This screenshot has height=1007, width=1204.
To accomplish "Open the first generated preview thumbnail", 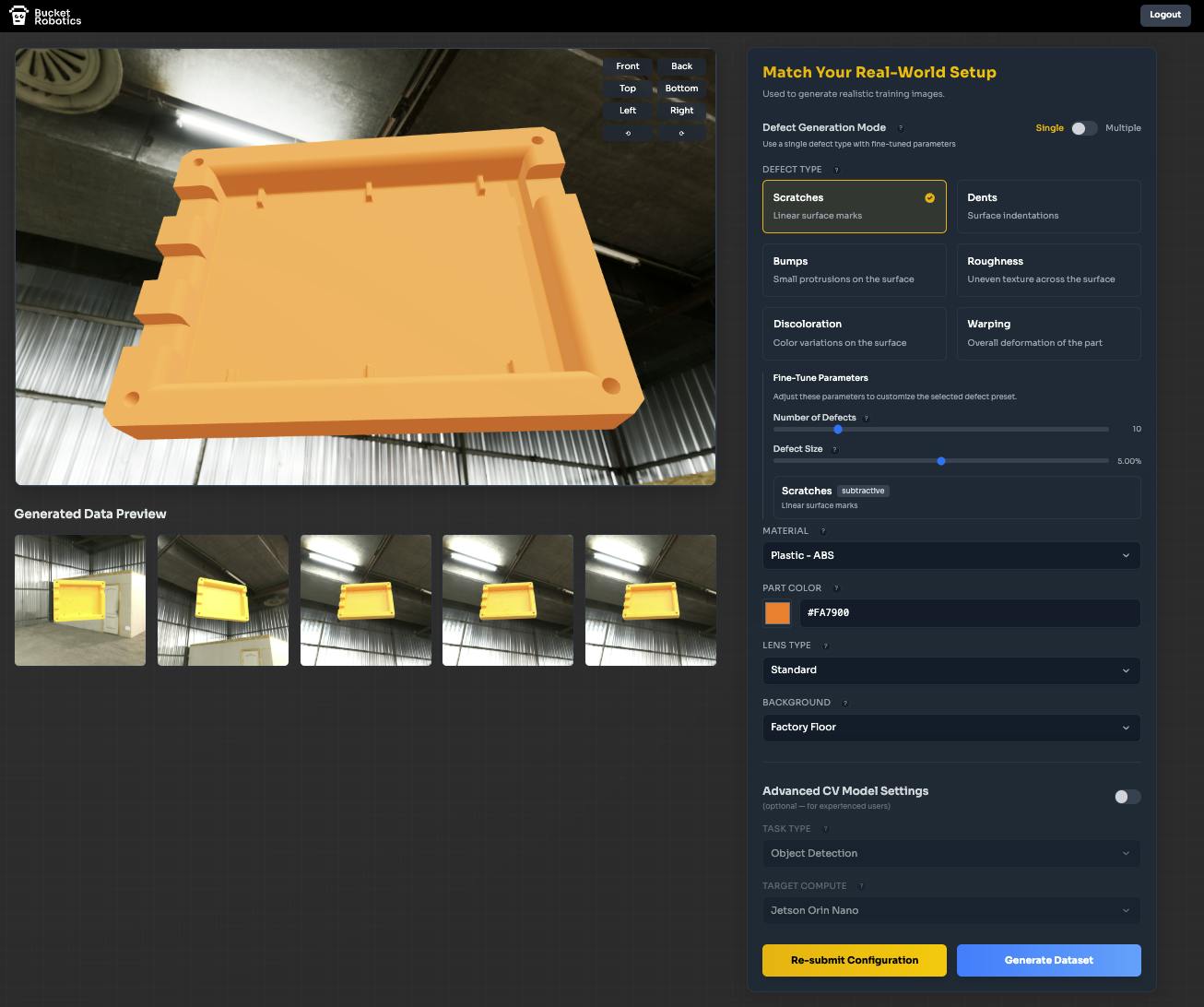I will tap(79, 599).
